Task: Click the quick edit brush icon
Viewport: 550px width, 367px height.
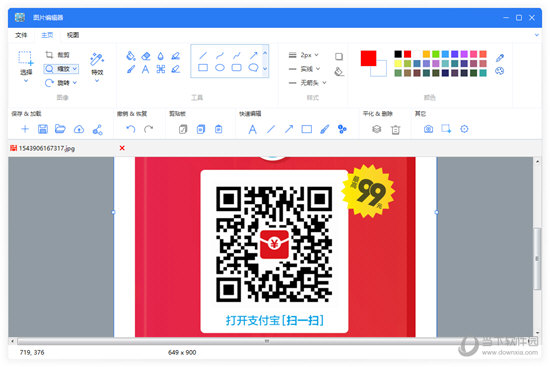Action: 324,129
